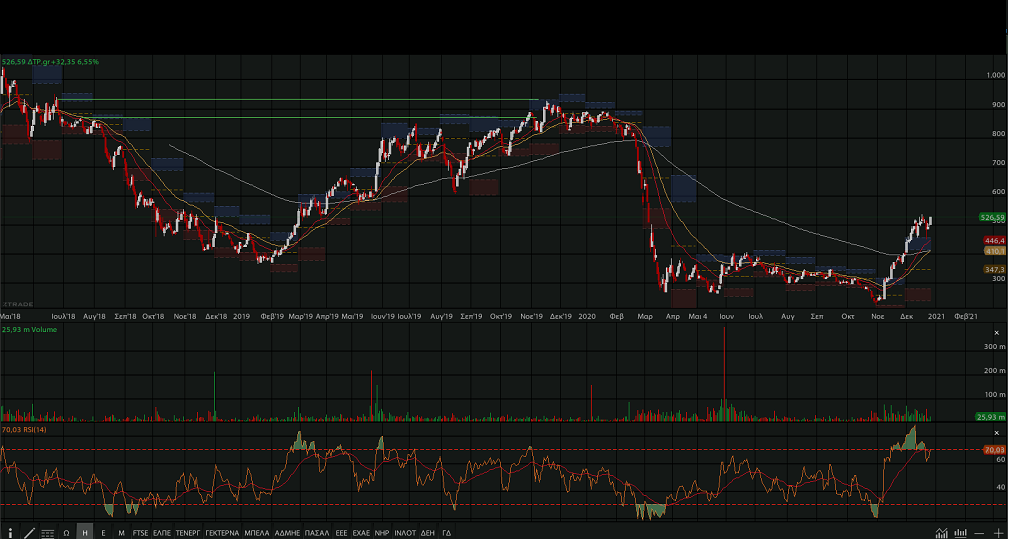Zoom out with the minus icon
This screenshot has width=1009, height=539.
coord(980,533)
